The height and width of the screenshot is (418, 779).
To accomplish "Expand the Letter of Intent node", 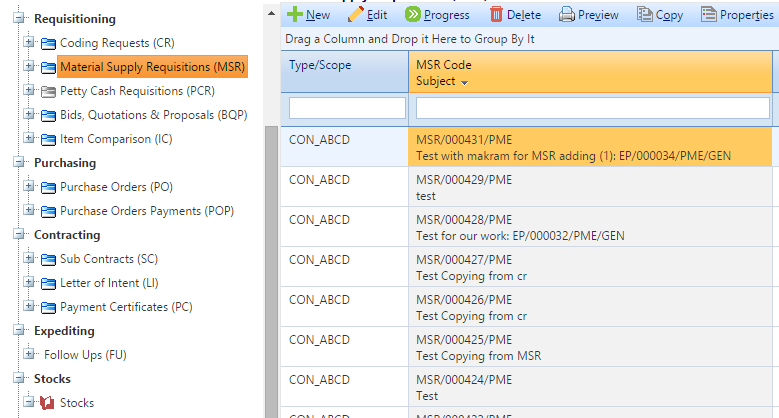I will [29, 282].
